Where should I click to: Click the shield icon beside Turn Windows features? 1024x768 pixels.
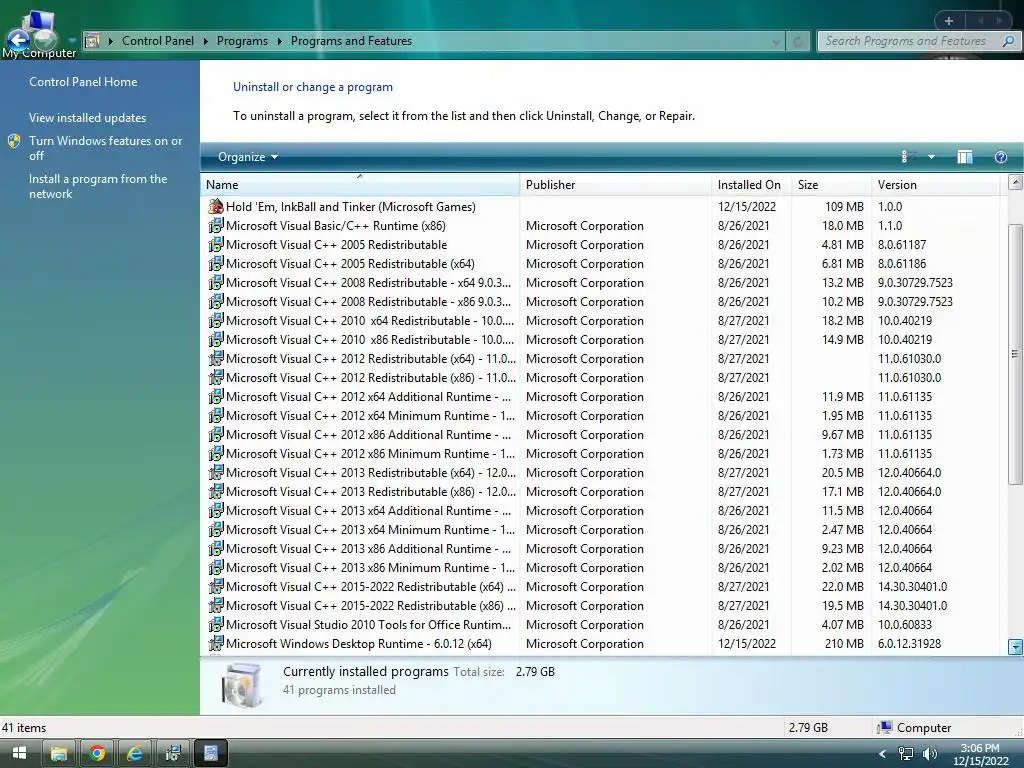point(14,141)
